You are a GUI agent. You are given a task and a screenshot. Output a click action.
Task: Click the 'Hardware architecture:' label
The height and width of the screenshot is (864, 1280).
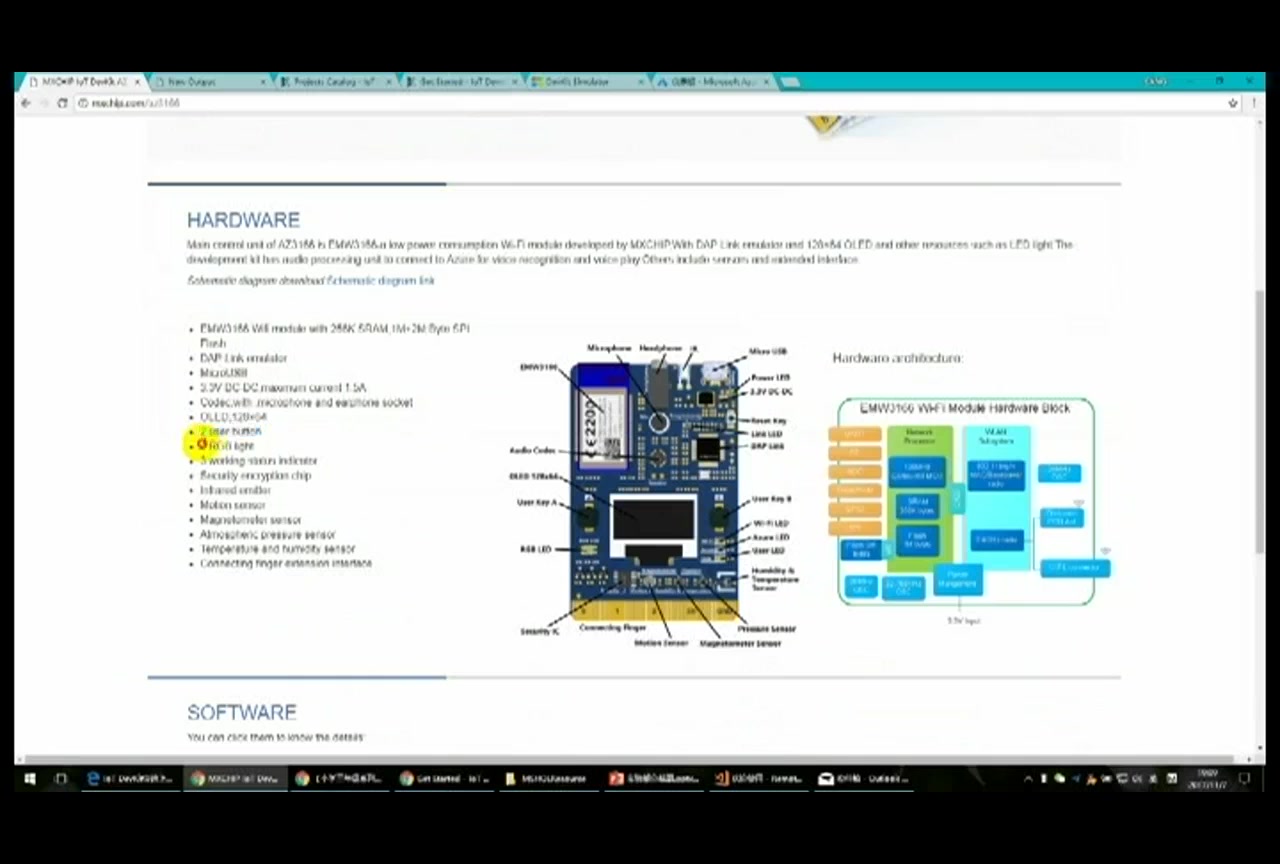(x=897, y=358)
